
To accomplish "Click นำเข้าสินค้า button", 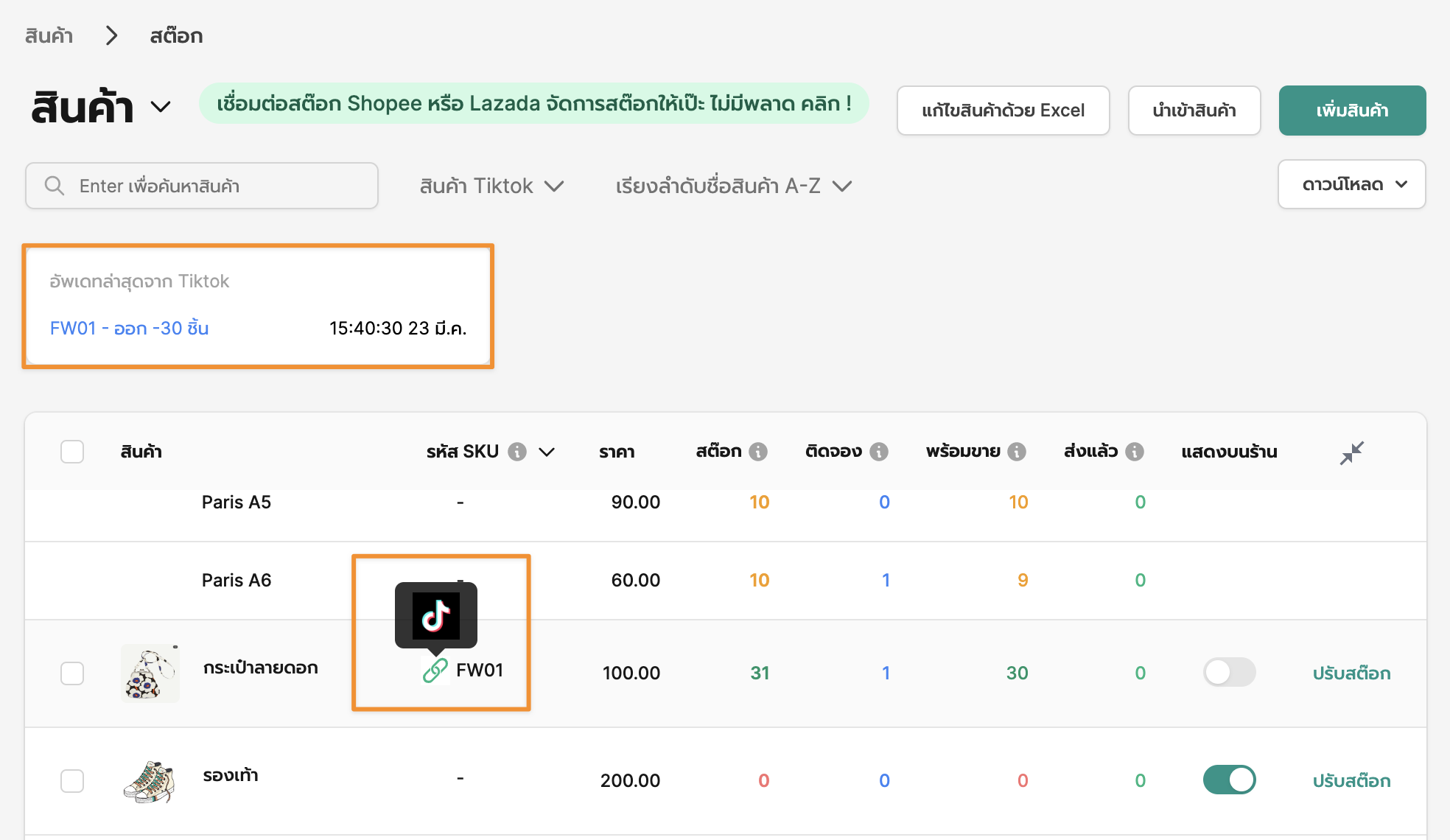I will pyautogui.click(x=1194, y=111).
